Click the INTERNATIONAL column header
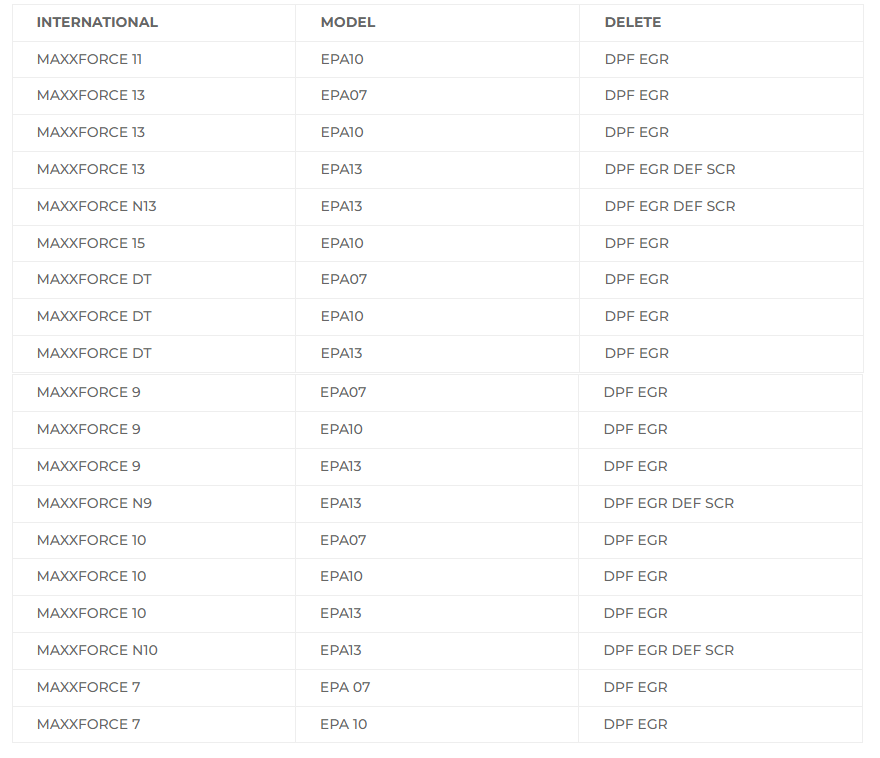Image resolution: width=880 pixels, height=758 pixels. [97, 22]
